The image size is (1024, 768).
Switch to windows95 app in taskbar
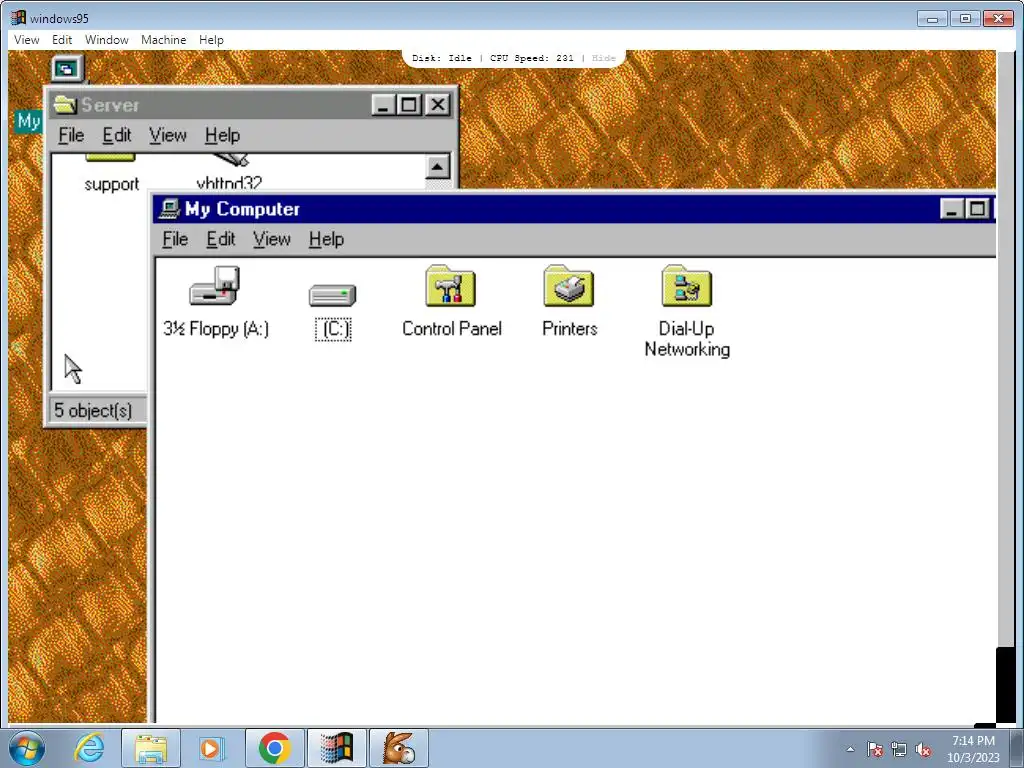tap(336, 748)
